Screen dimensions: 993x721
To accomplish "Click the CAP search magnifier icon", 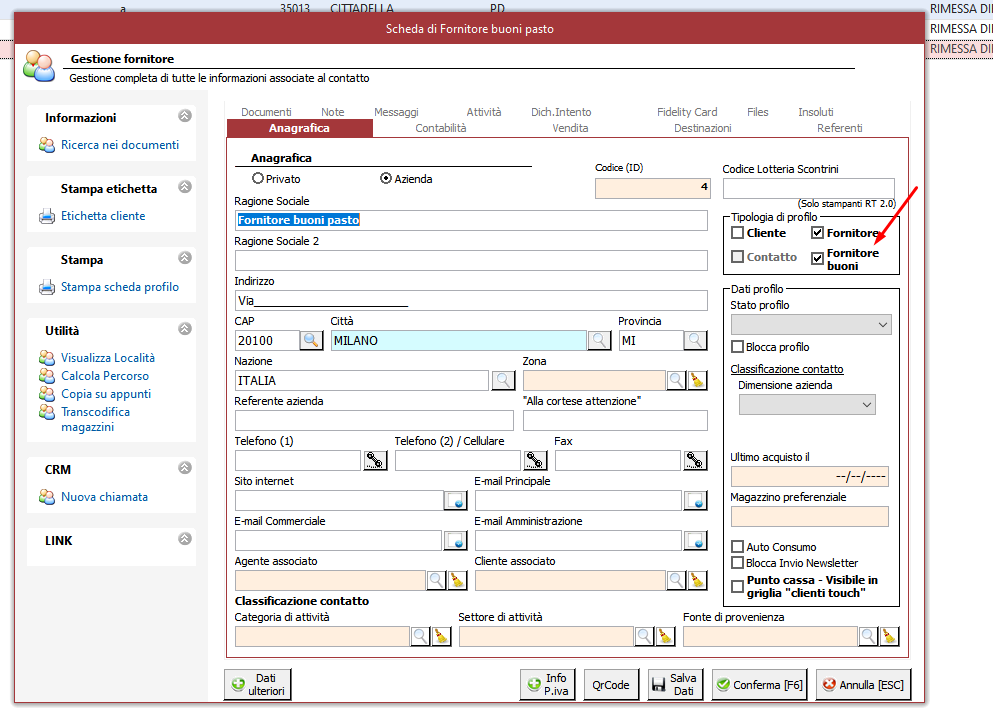I will (312, 340).
